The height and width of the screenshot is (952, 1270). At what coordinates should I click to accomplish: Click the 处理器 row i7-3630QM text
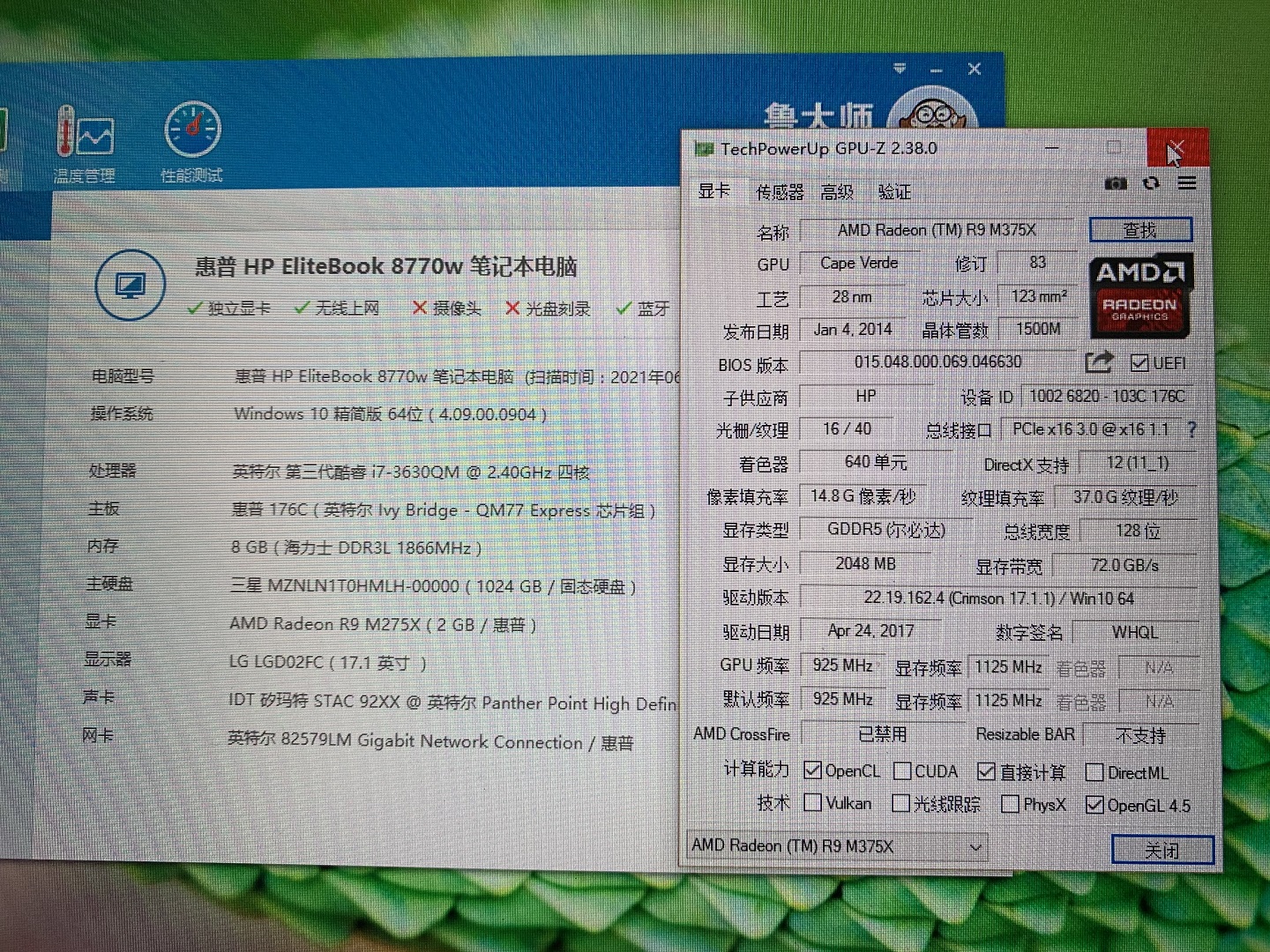click(410, 472)
